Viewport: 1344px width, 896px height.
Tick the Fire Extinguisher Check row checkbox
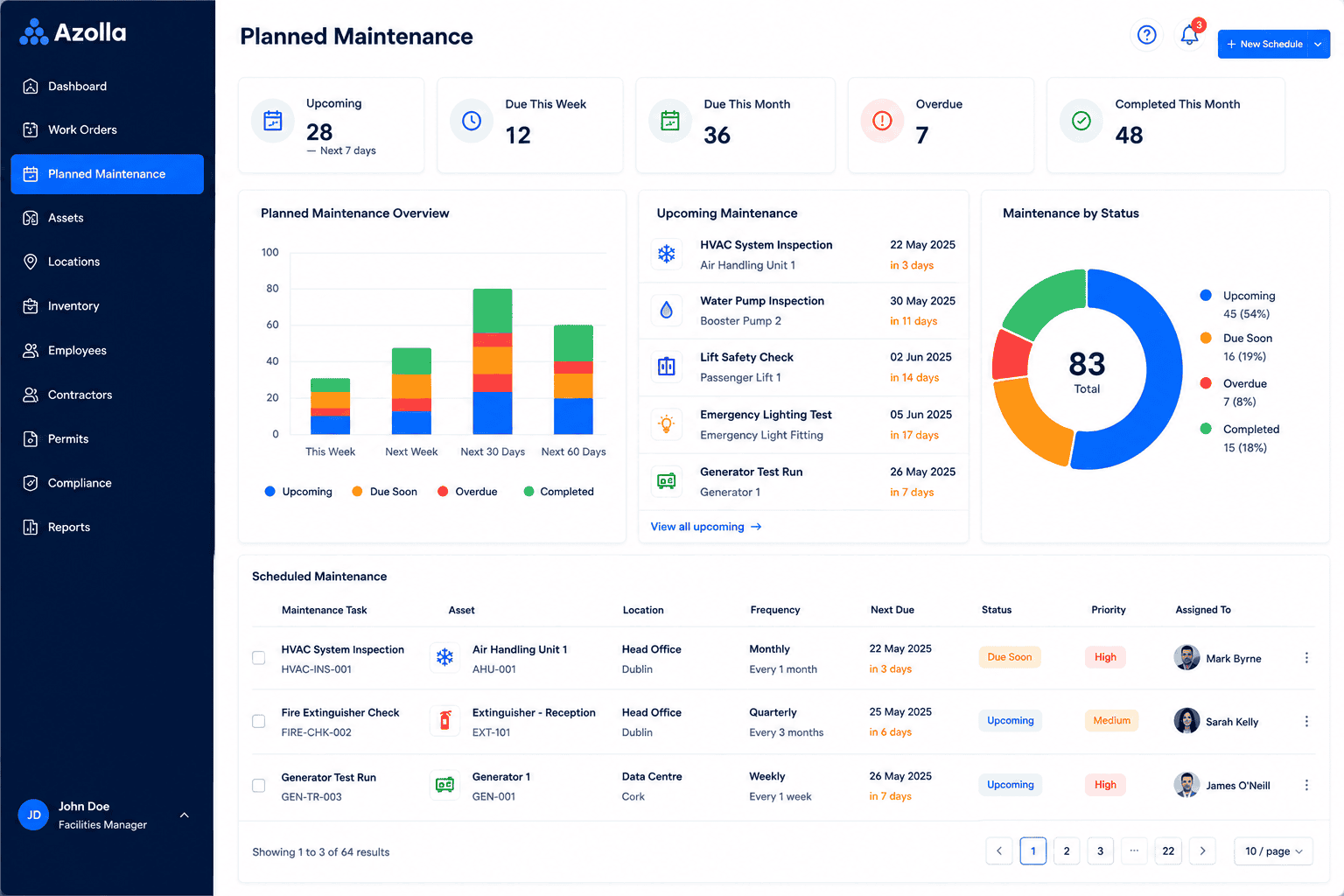(x=259, y=722)
